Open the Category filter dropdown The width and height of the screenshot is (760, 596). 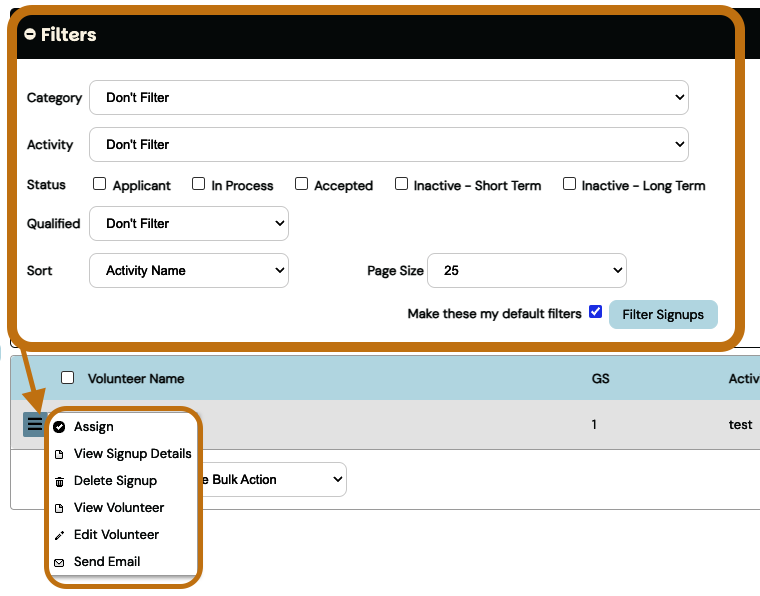[388, 97]
